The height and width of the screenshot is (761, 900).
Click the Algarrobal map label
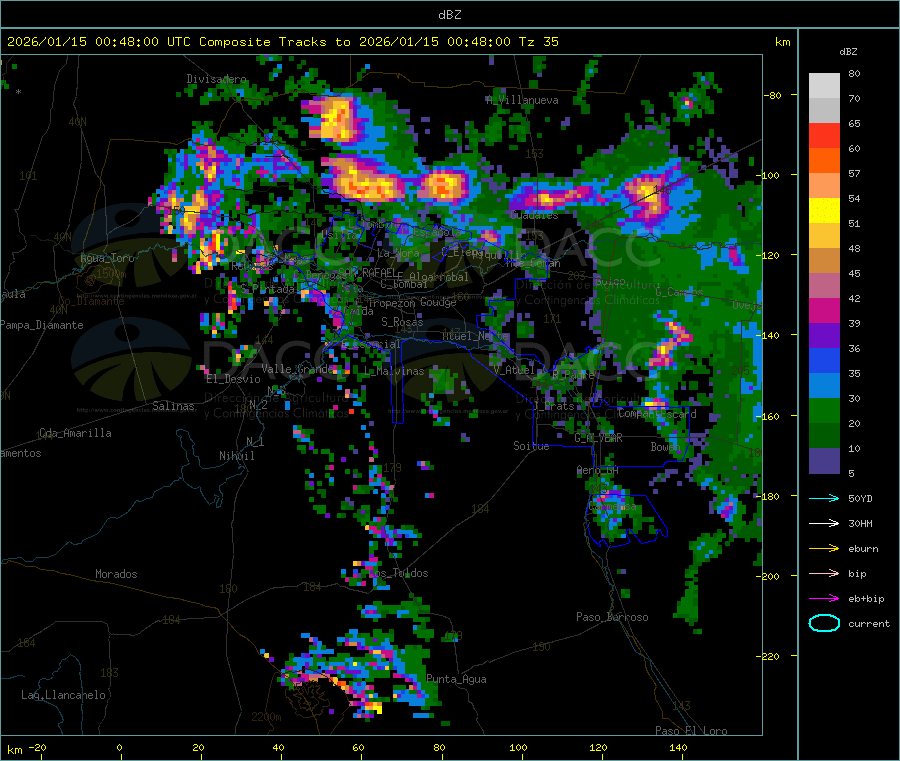point(439,277)
